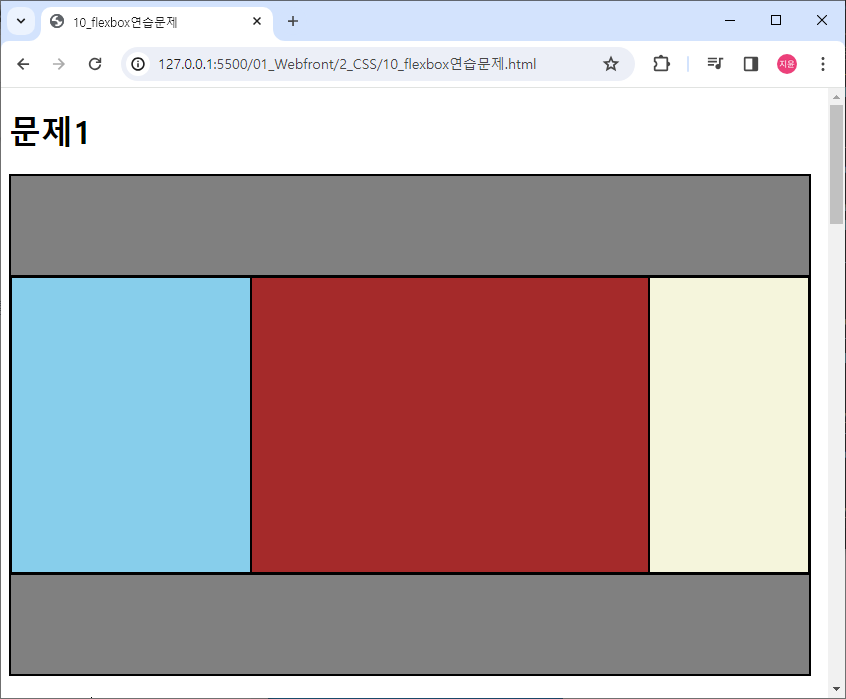The height and width of the screenshot is (699, 846).
Task: Reload the current page
Action: point(95,64)
